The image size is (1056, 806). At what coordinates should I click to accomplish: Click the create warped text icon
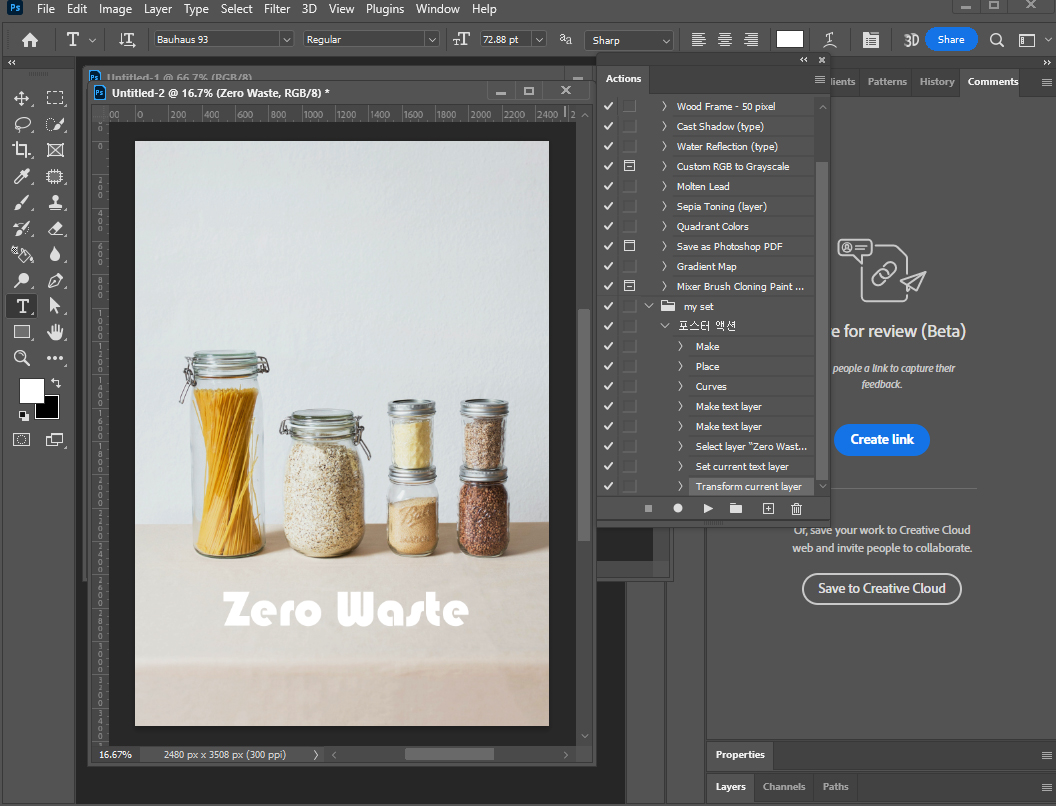(830, 40)
